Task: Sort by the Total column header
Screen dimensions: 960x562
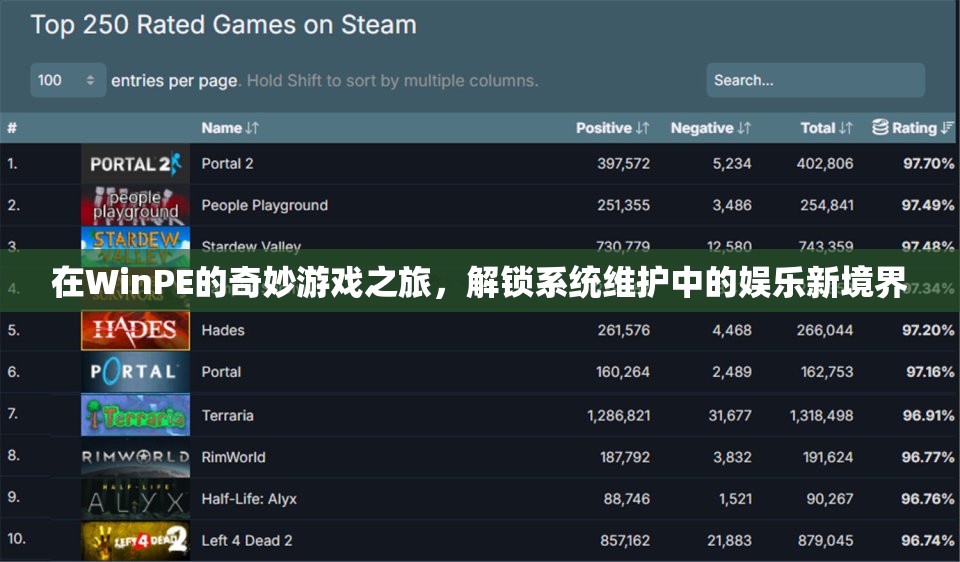Action: pos(827,128)
